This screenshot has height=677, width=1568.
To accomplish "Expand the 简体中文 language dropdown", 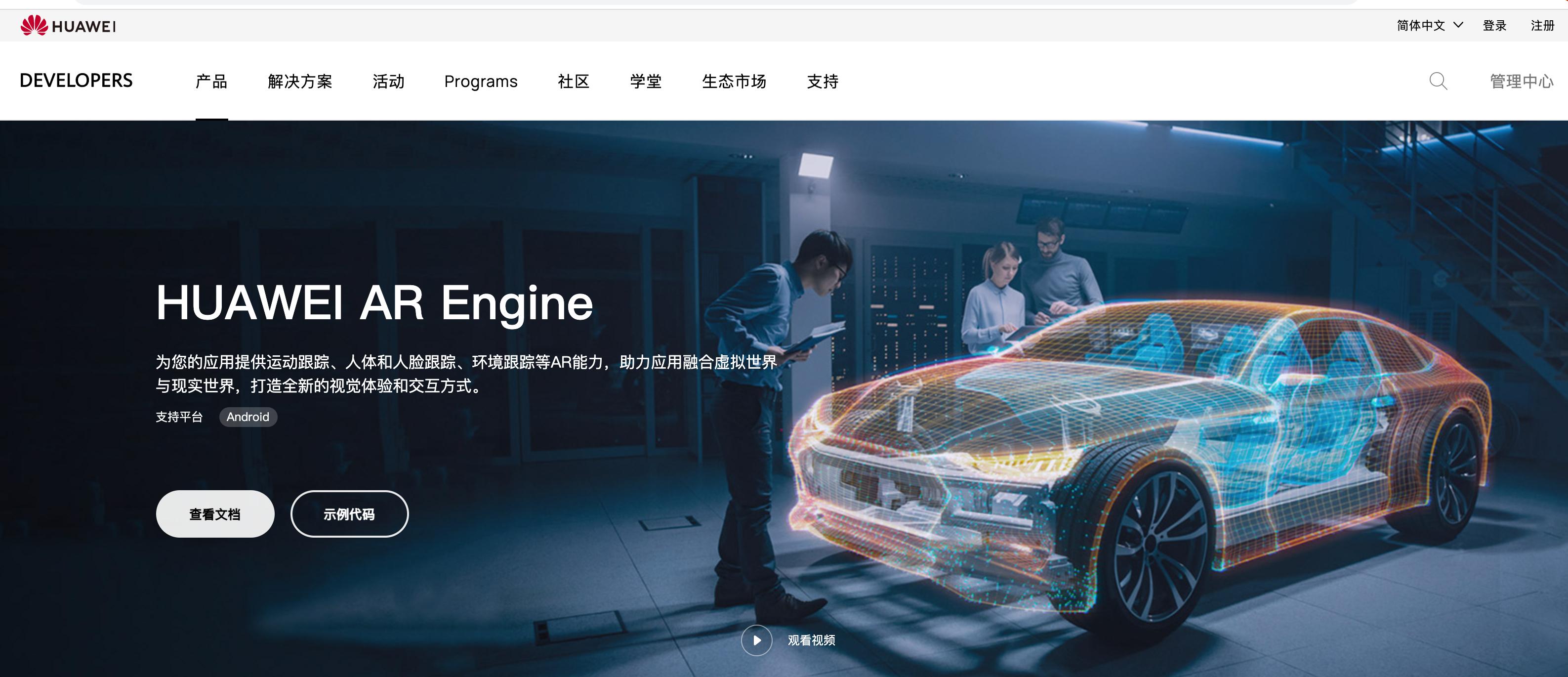I will coord(1430,26).
